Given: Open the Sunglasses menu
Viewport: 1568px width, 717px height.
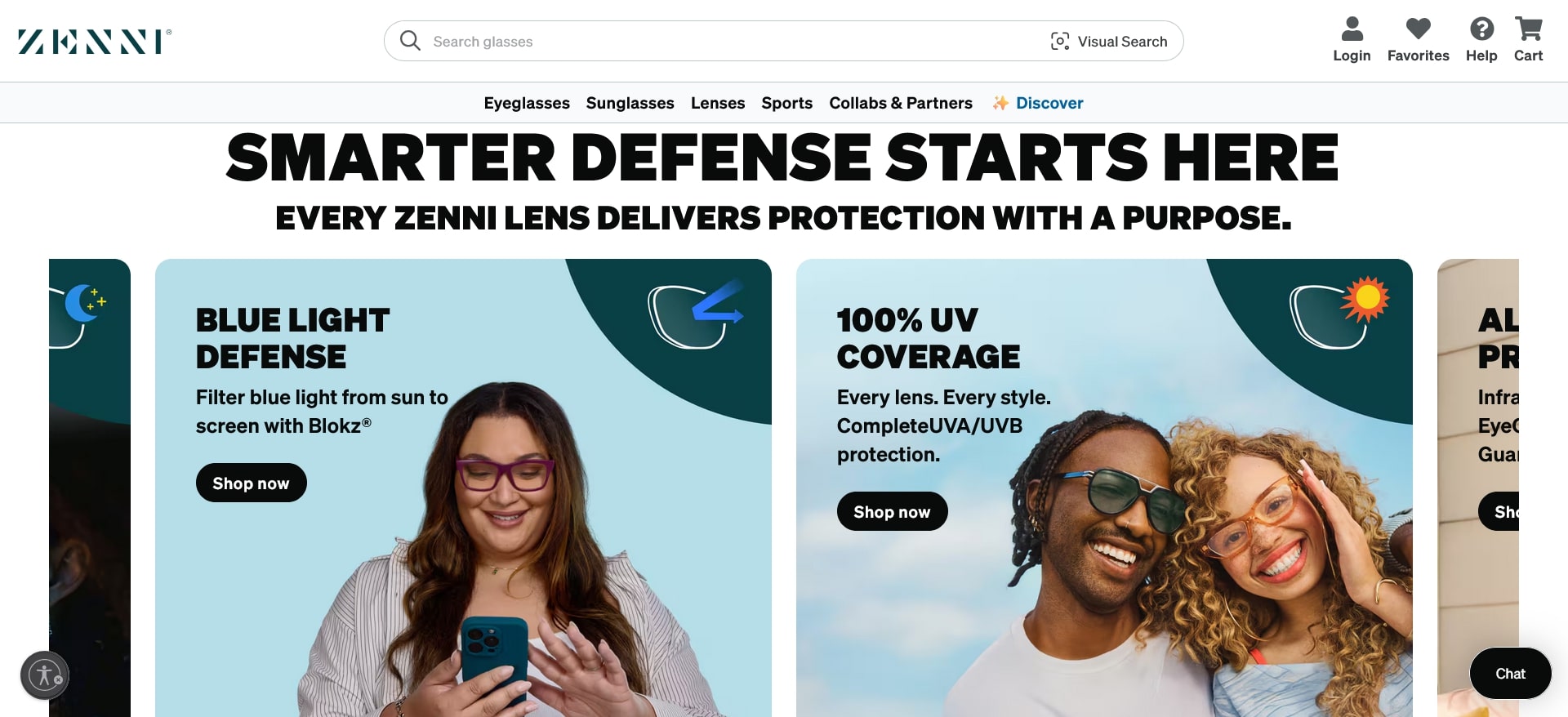Looking at the screenshot, I should [630, 103].
